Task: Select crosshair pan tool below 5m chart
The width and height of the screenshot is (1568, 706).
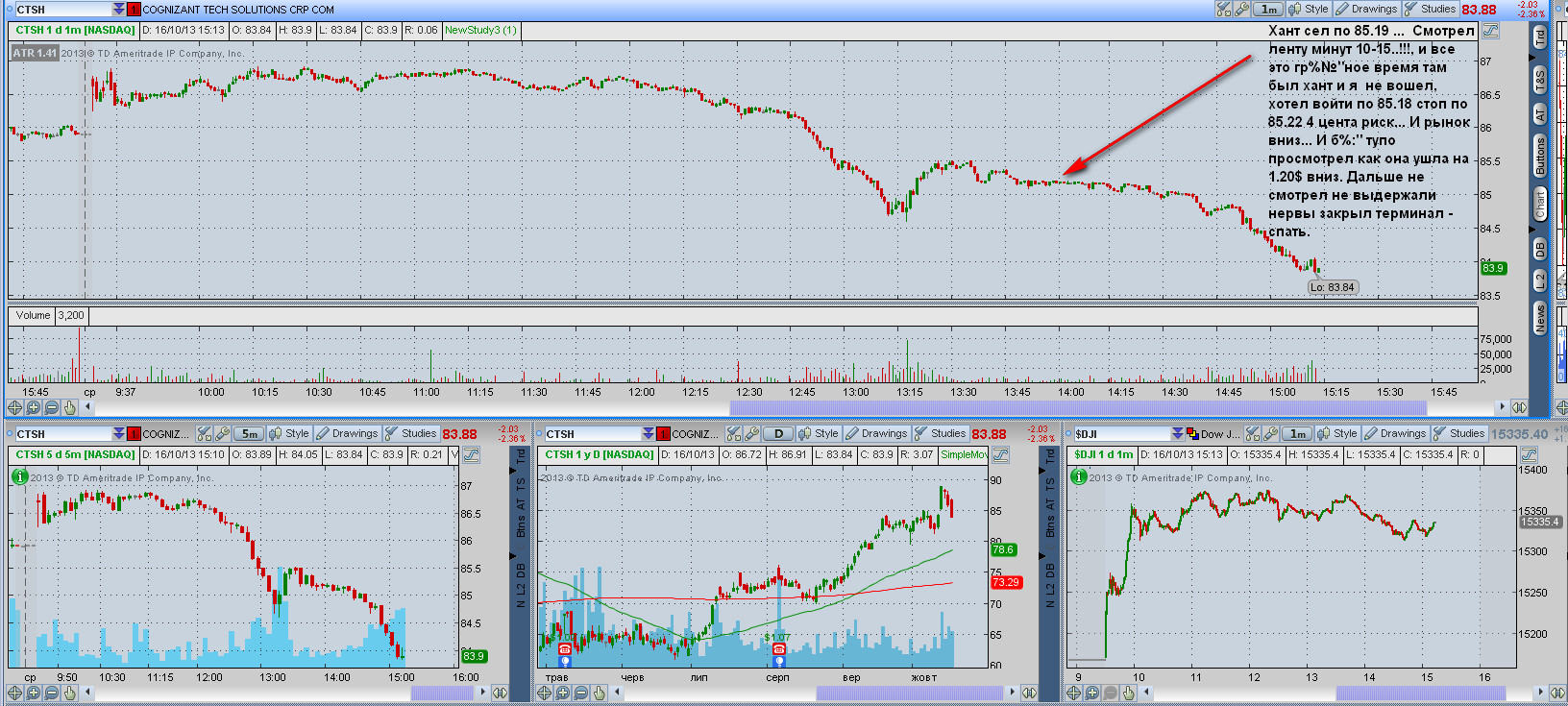Action: tap(15, 693)
